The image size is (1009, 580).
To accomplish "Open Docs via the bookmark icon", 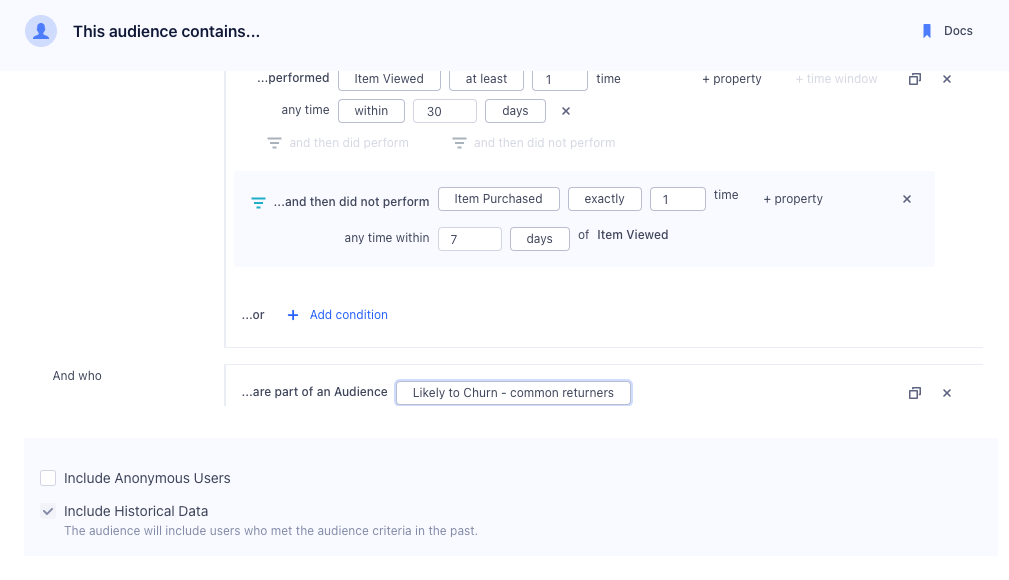I will [x=925, y=30].
